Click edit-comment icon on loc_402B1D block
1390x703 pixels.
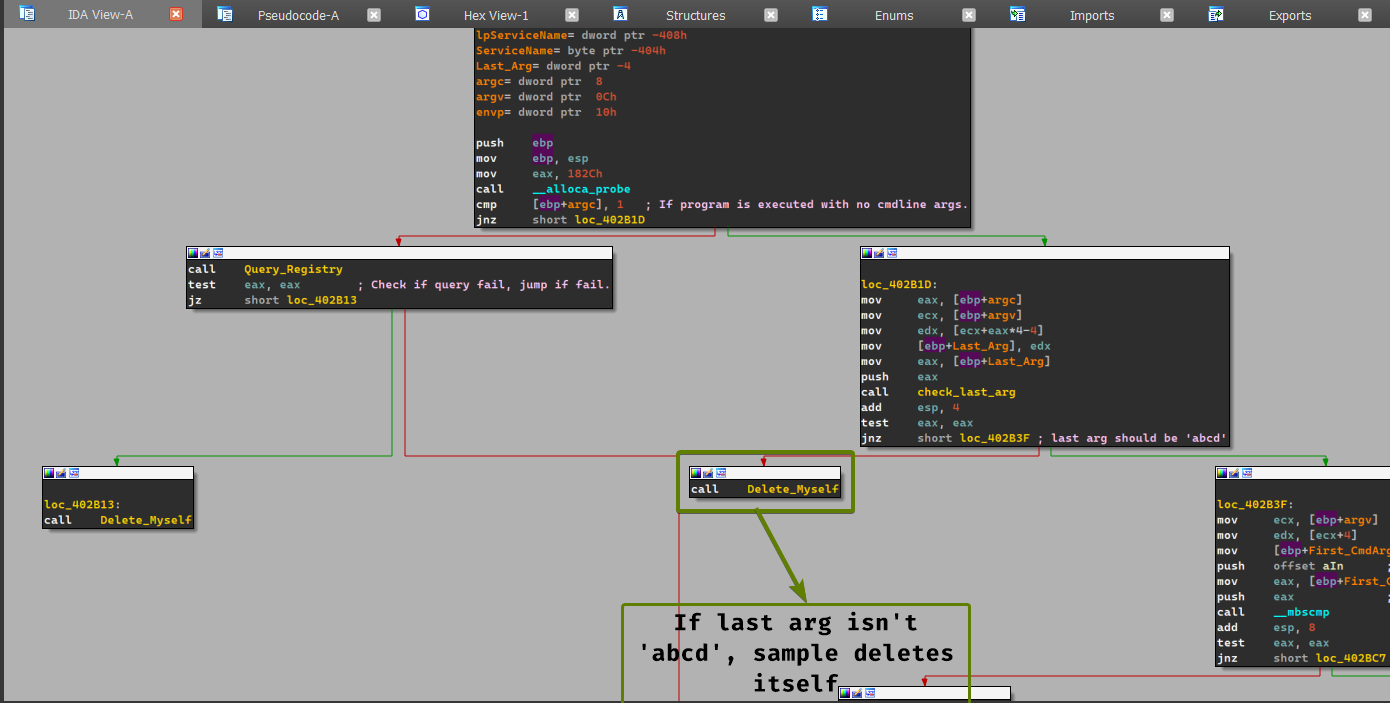coord(880,254)
